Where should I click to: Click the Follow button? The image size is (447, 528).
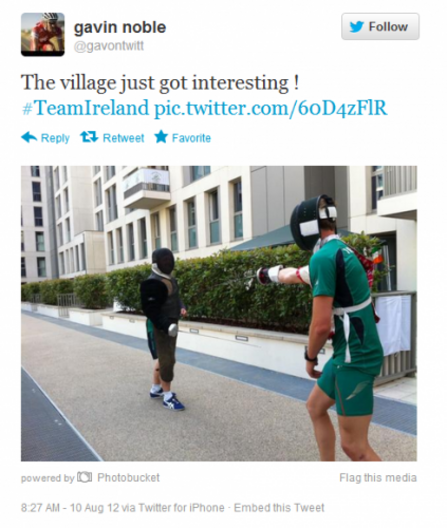tap(380, 27)
